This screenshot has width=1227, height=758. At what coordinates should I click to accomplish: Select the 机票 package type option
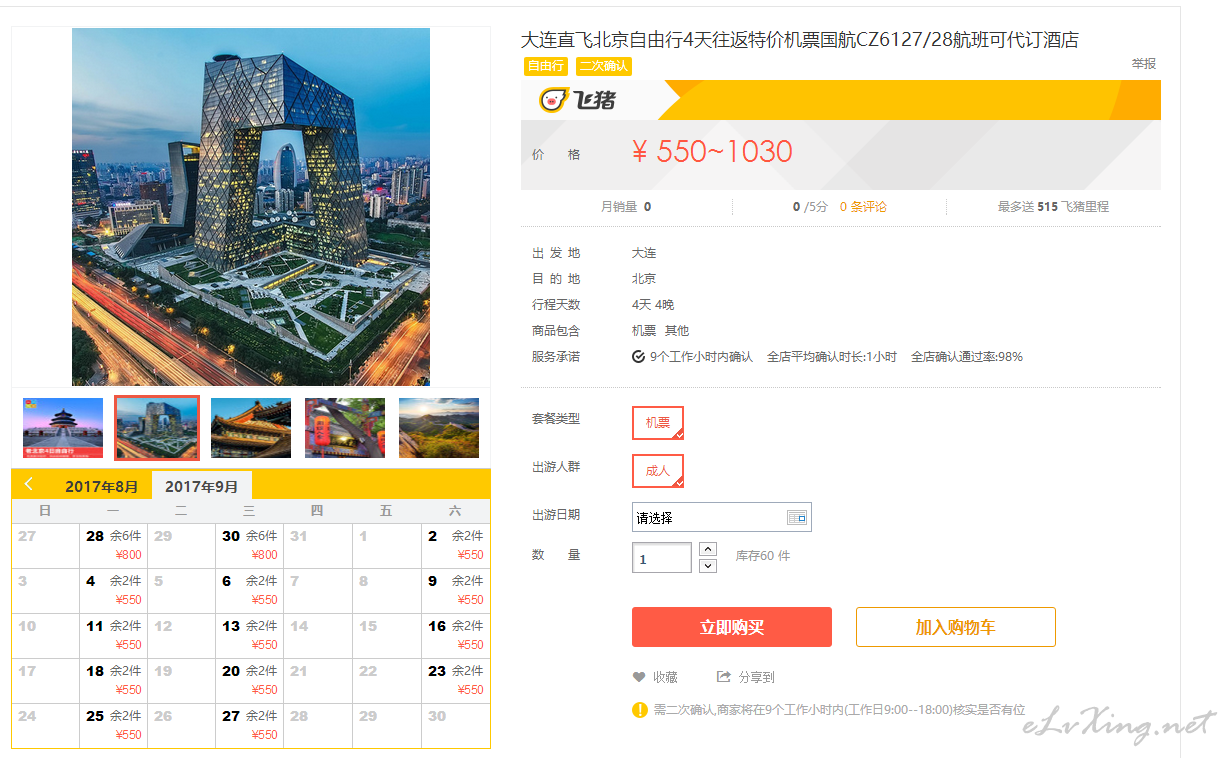pyautogui.click(x=657, y=422)
